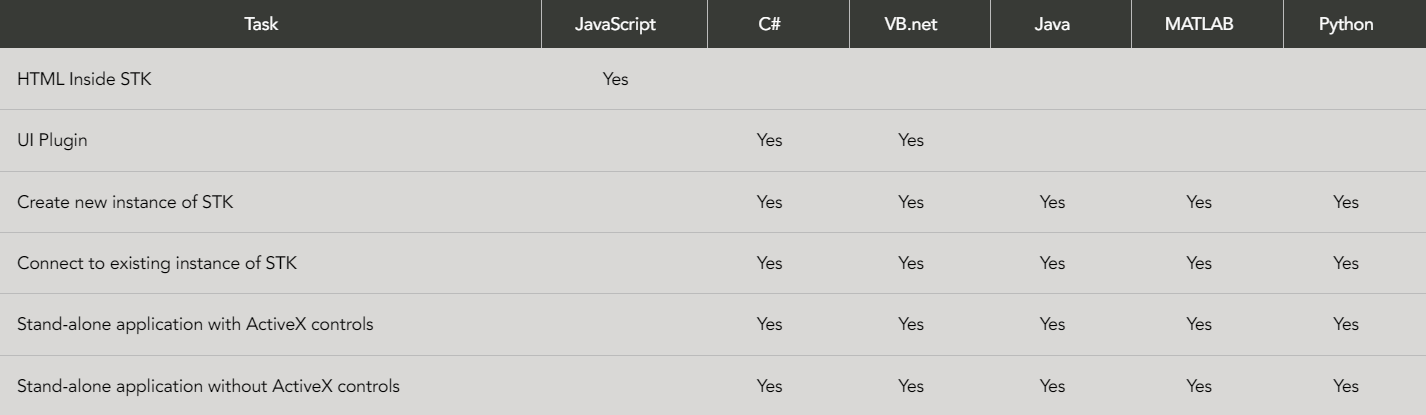
Task: Select the HTML Inside STK row label
Action: [x=85, y=79]
